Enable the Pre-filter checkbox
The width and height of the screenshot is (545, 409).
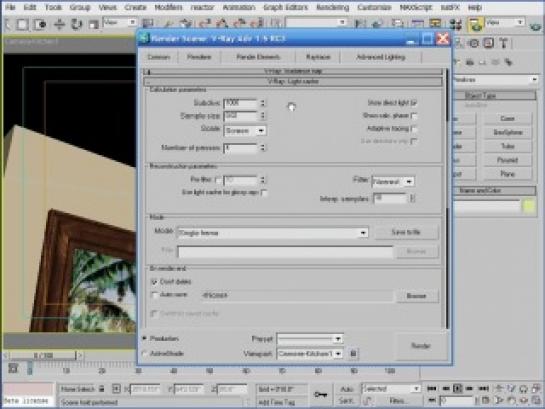pyautogui.click(x=218, y=180)
